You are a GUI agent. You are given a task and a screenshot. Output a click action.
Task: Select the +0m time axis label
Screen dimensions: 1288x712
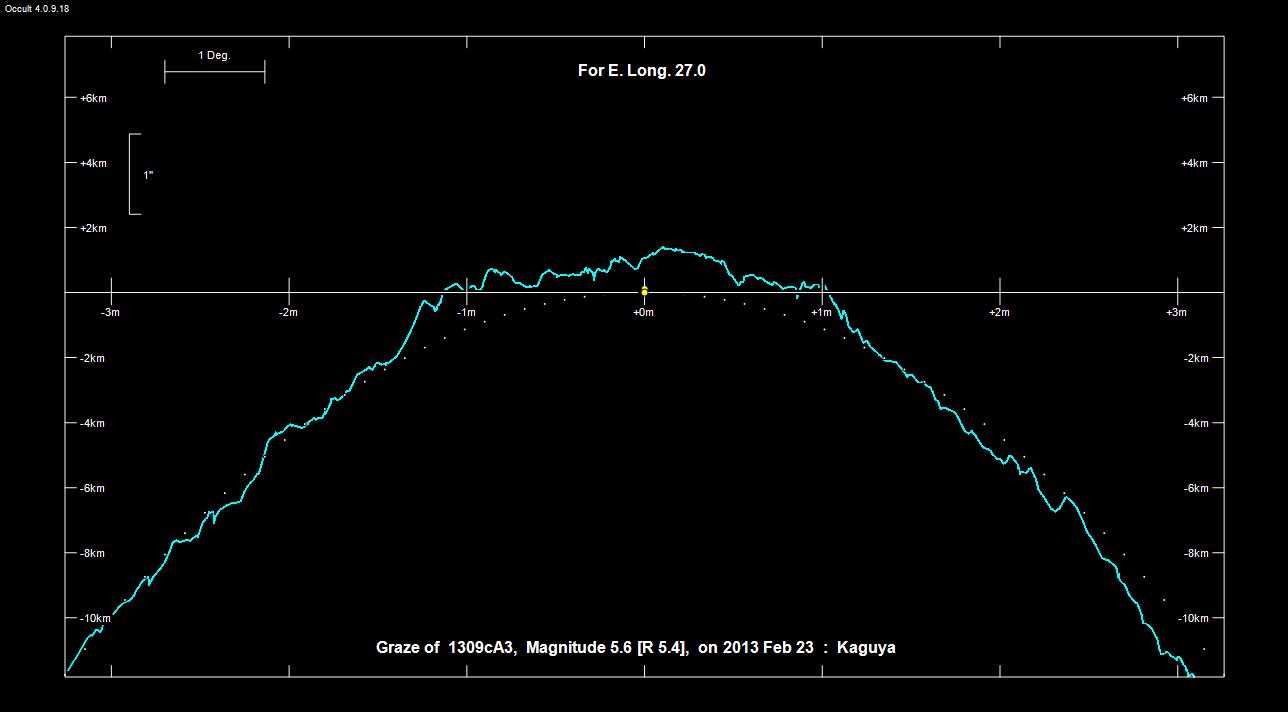644,313
